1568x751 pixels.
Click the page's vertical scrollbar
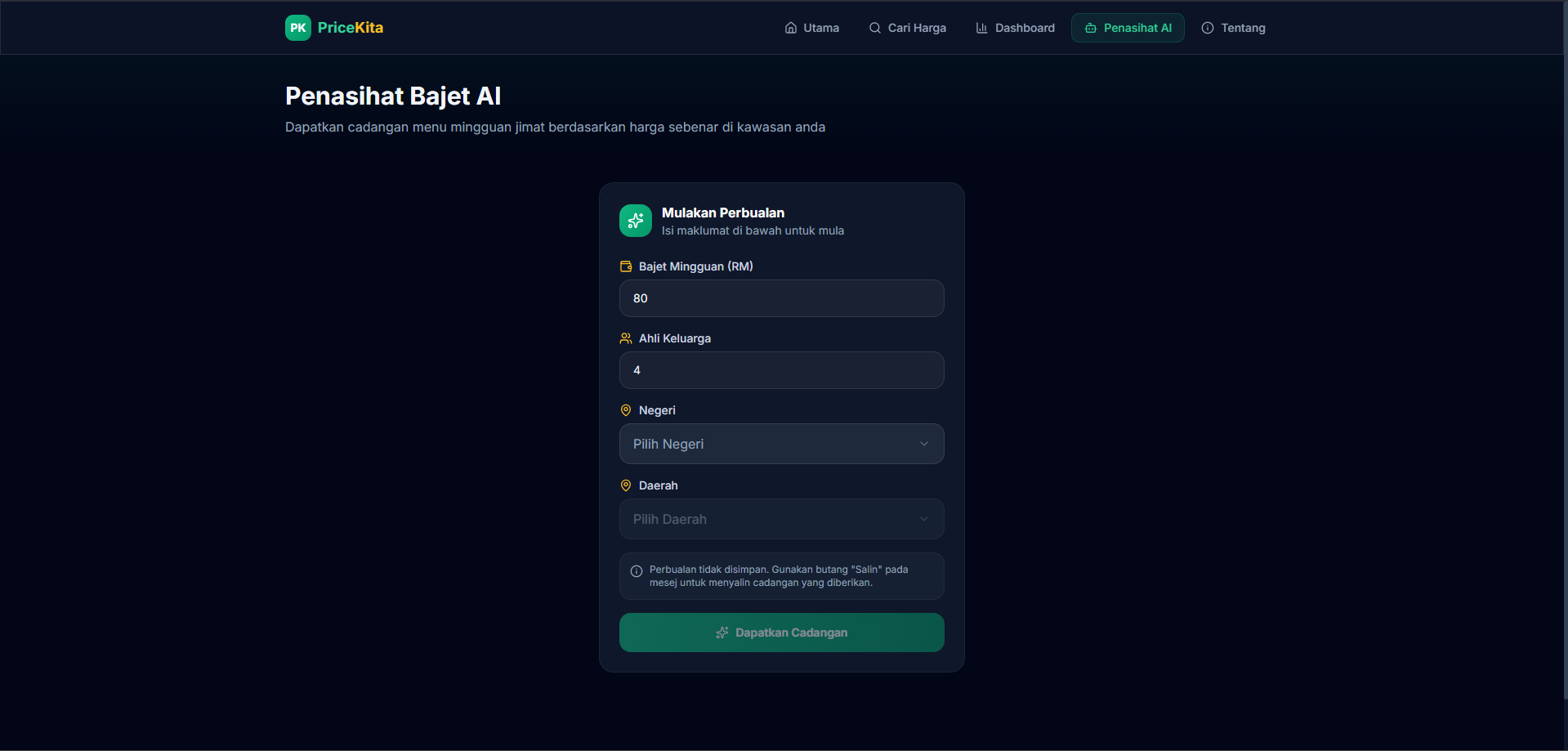pyautogui.click(x=1565, y=327)
